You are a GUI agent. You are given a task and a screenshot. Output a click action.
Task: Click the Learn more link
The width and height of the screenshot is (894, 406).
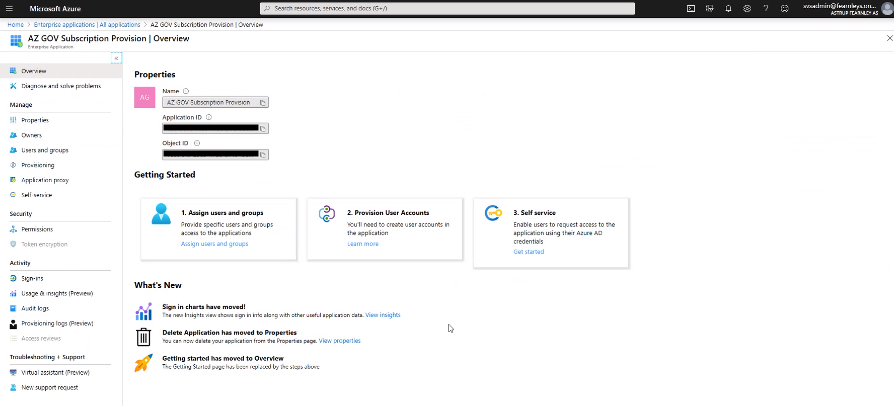pyautogui.click(x=363, y=243)
